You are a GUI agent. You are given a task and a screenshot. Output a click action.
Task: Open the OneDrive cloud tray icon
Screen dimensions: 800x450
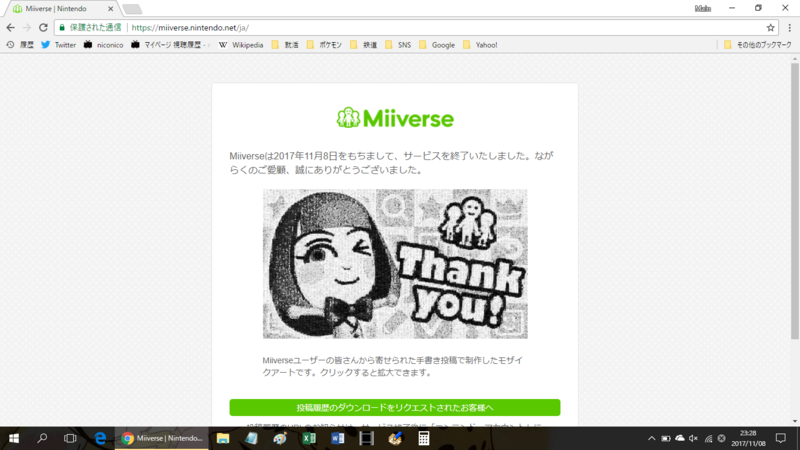click(x=680, y=438)
